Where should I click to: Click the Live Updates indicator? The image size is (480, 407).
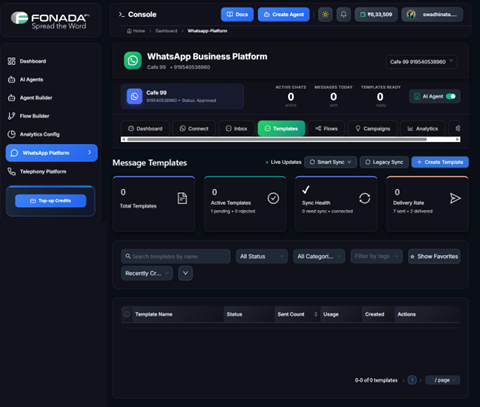(284, 162)
